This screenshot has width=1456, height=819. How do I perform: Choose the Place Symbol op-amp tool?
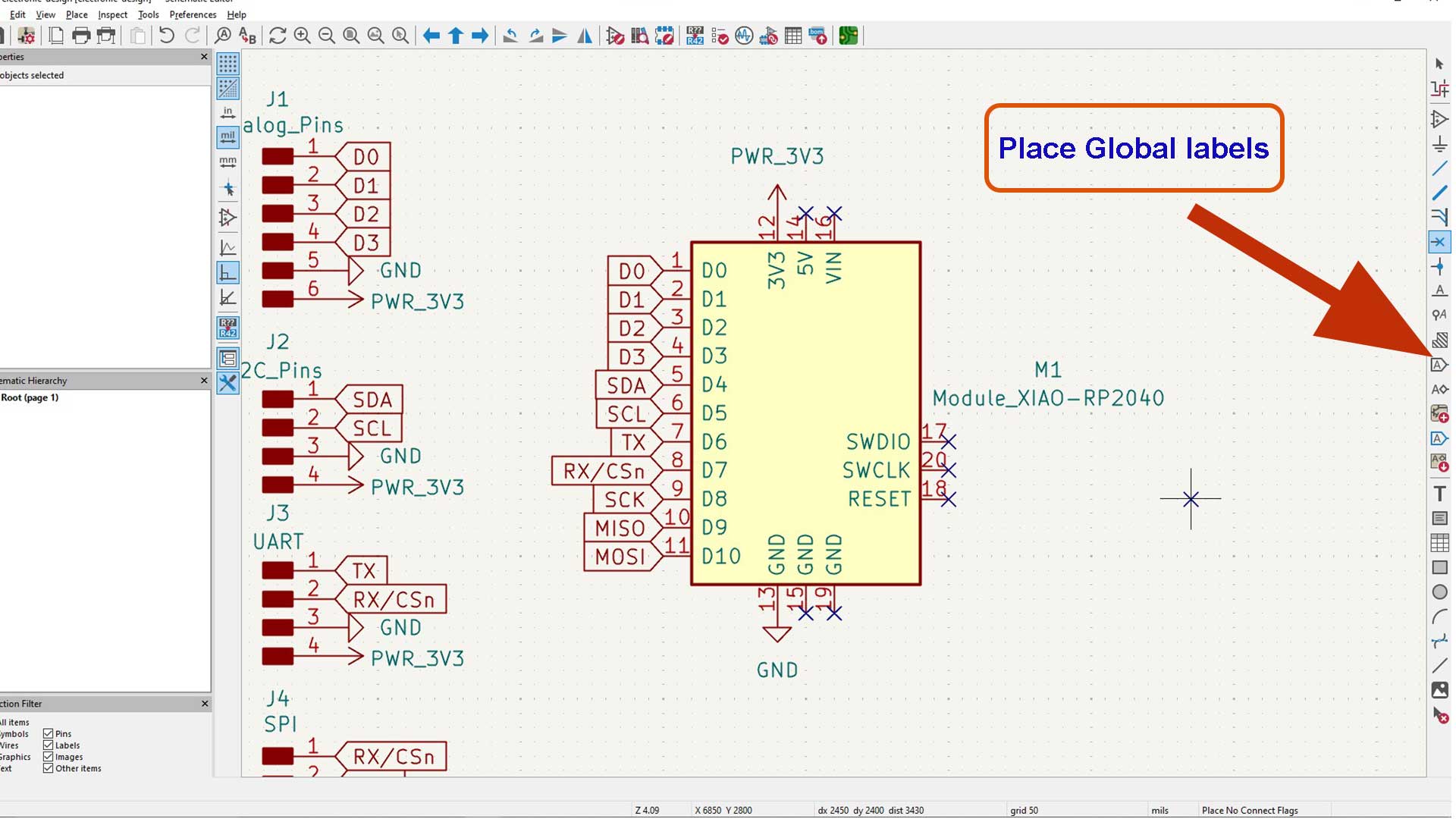point(1439,119)
